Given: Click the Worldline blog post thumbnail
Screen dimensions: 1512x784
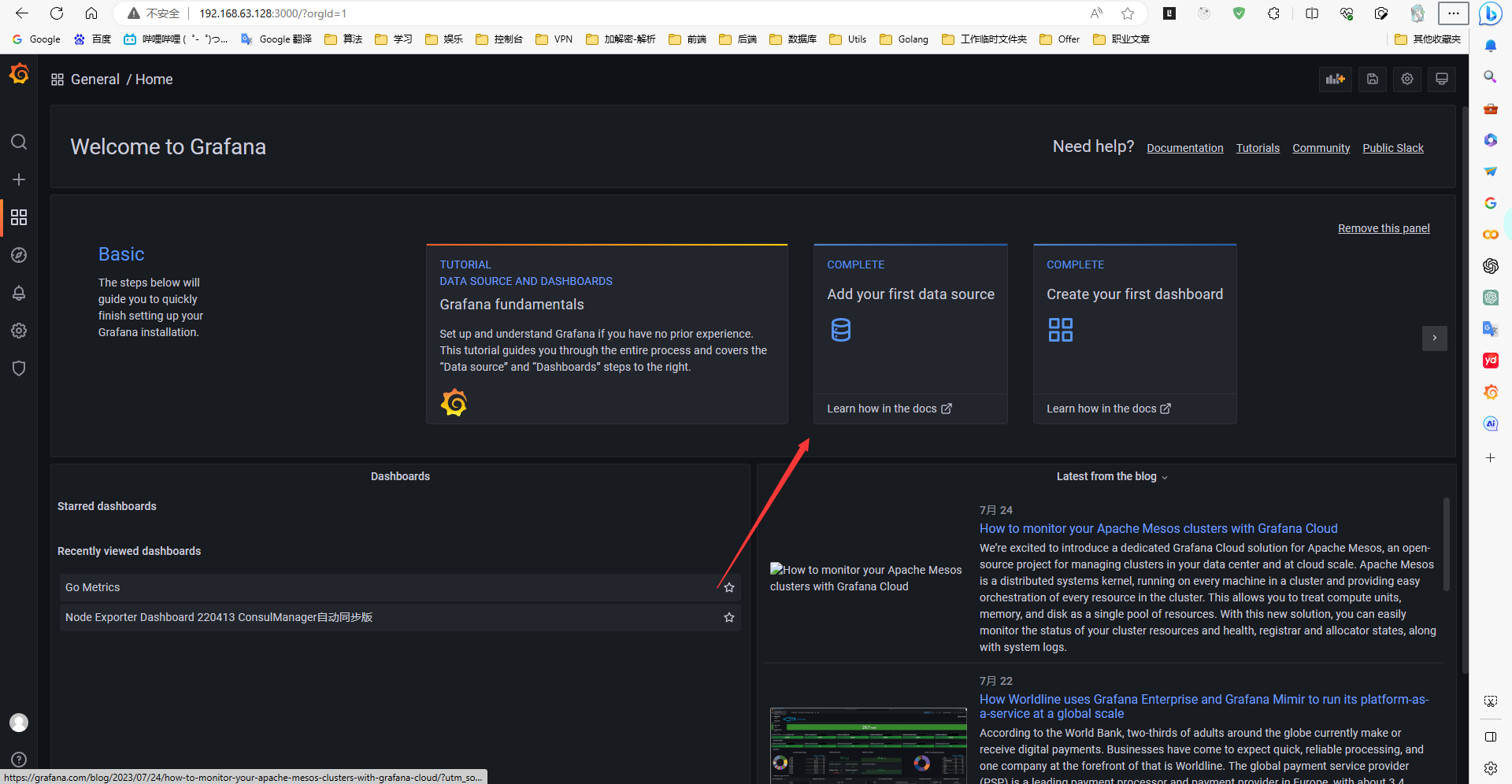Looking at the screenshot, I should pos(868,745).
